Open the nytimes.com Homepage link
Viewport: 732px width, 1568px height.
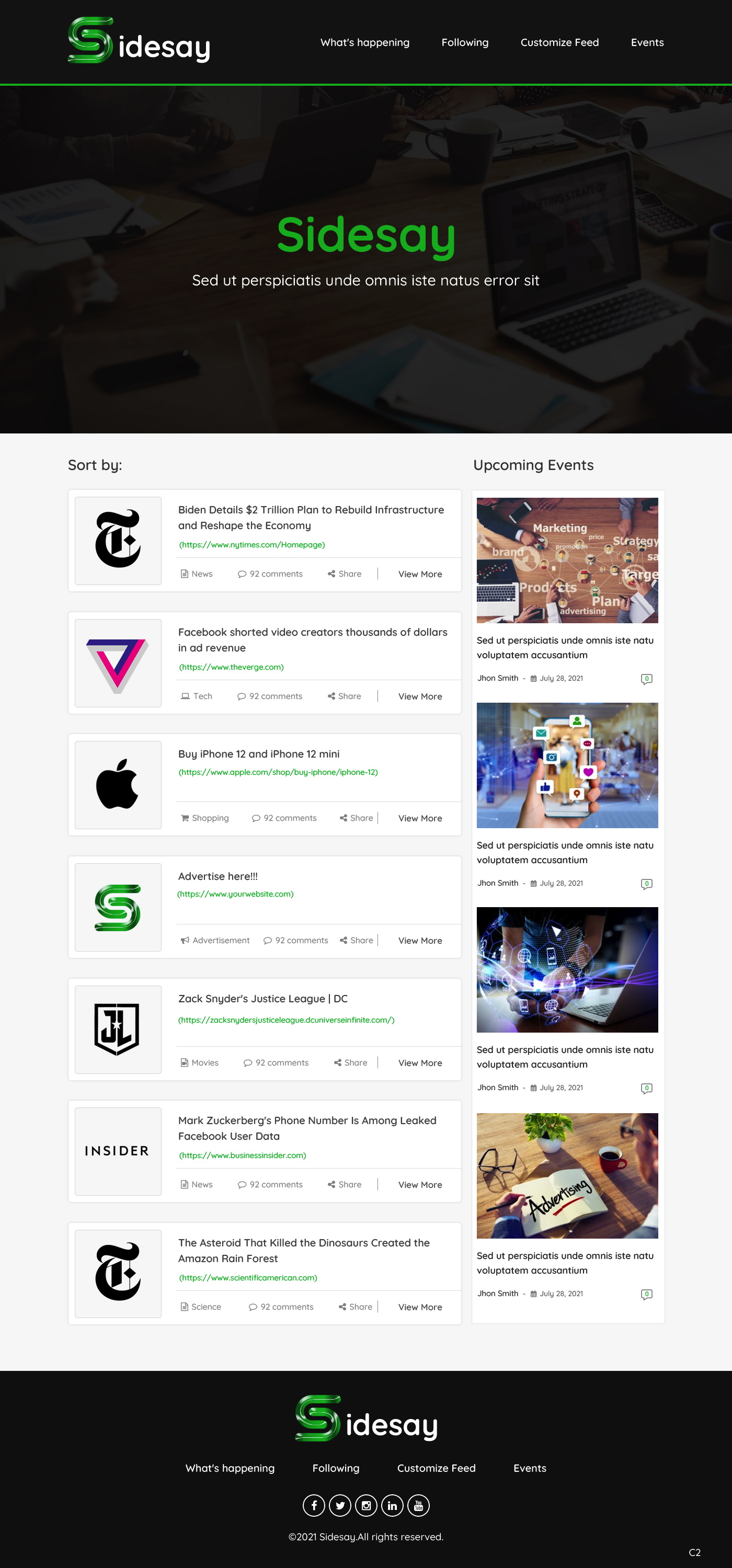252,545
